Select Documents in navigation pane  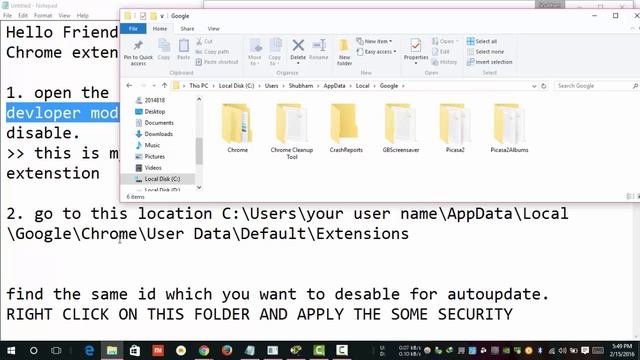click(x=159, y=122)
